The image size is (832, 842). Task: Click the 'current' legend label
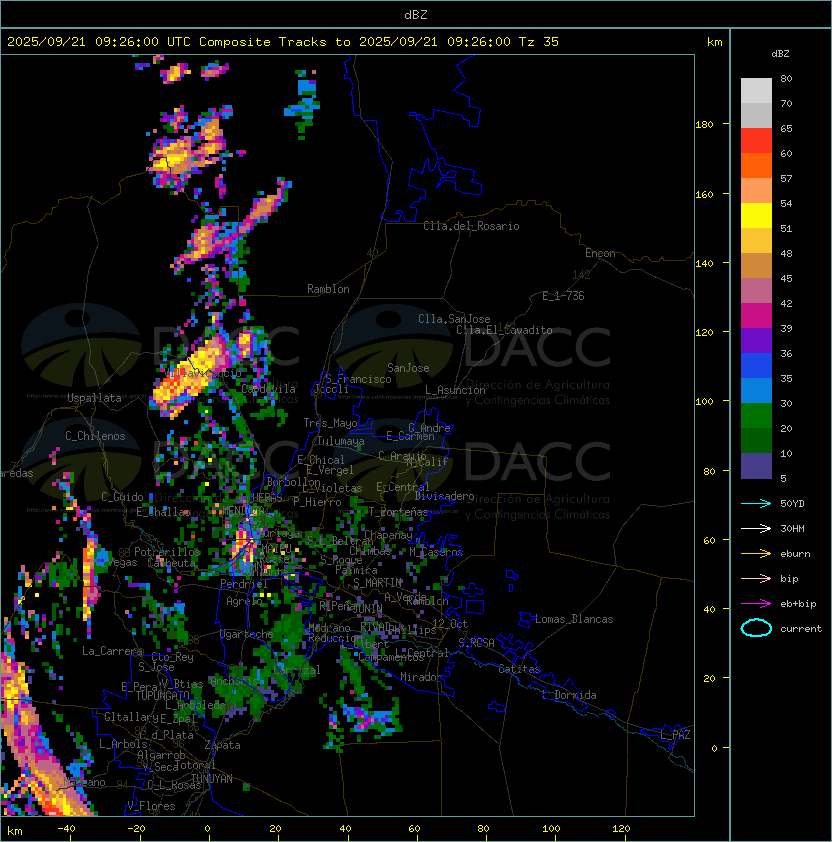(x=801, y=629)
